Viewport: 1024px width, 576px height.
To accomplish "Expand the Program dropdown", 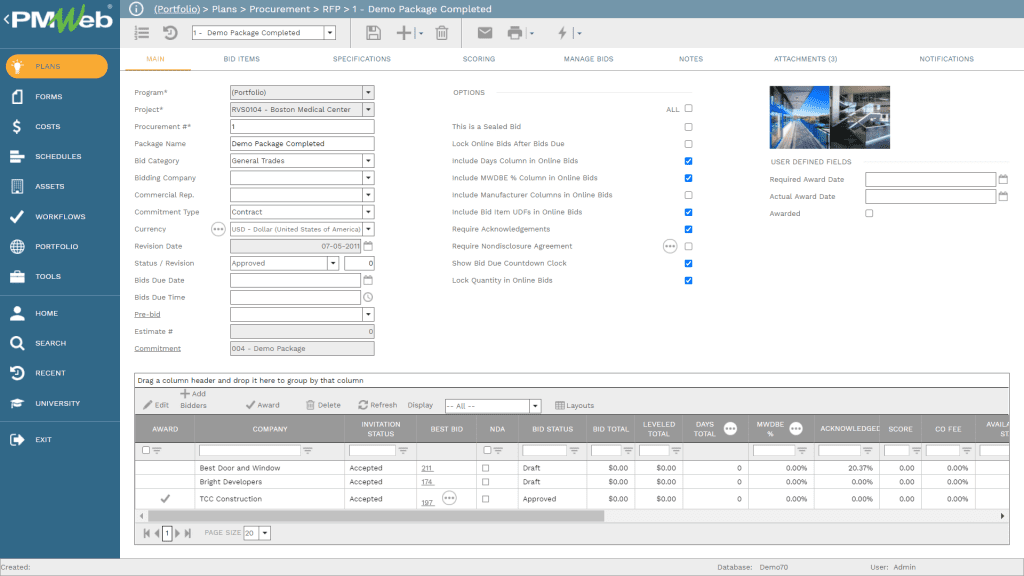I will [368, 93].
